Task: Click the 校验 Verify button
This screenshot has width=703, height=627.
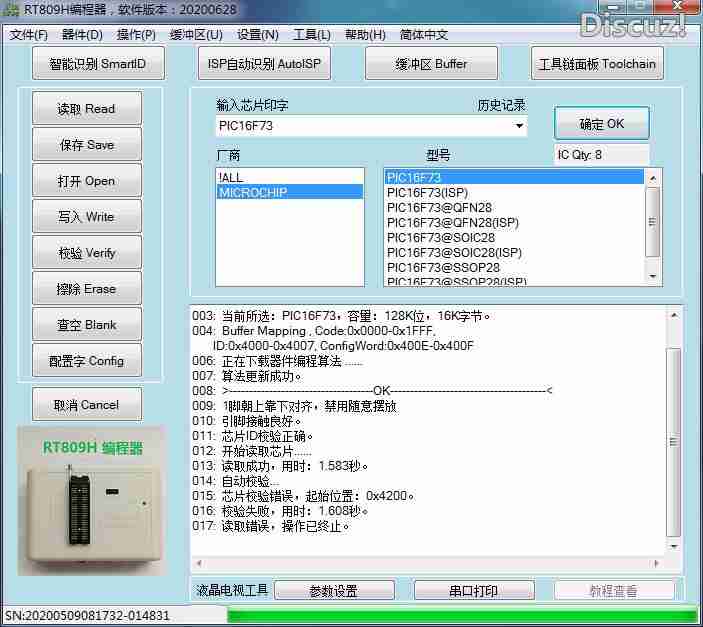Action: click(87, 253)
